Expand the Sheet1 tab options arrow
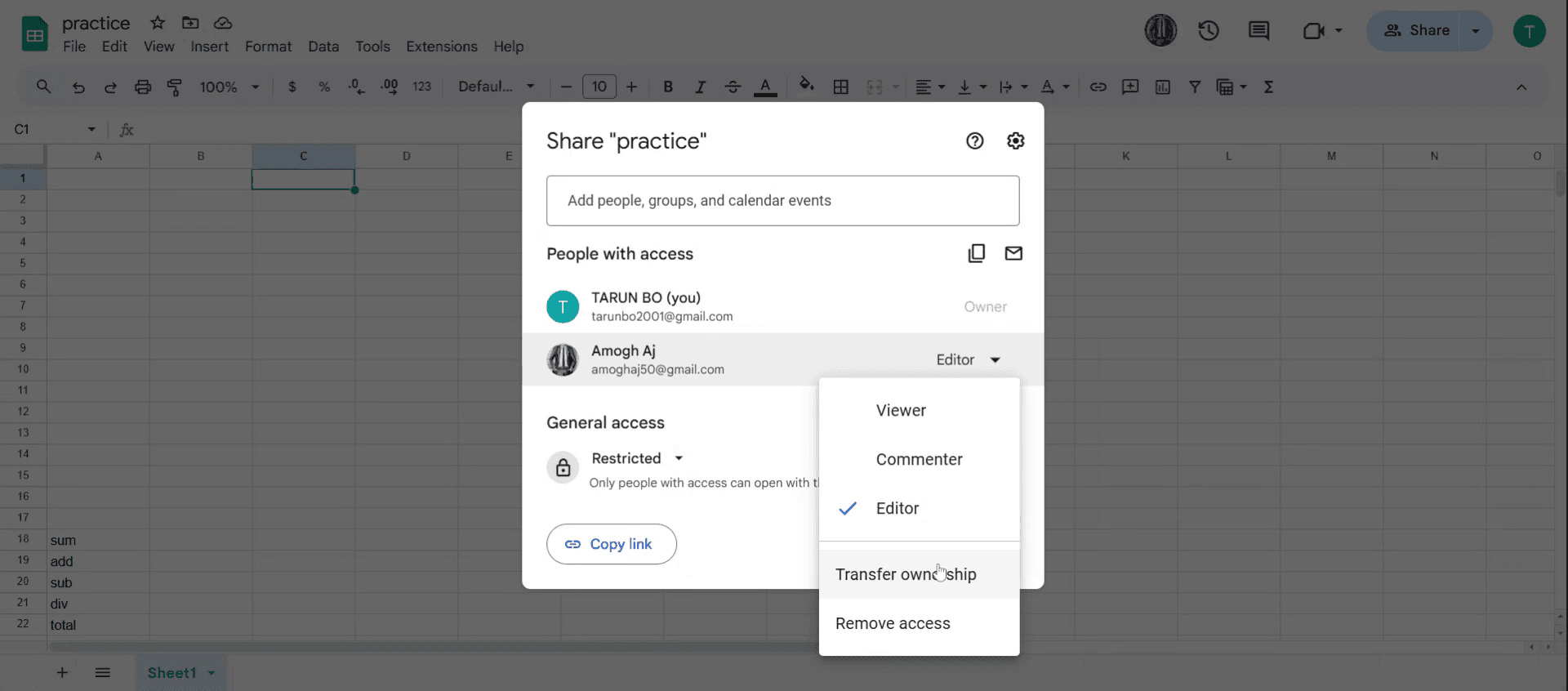Viewport: 1568px width, 691px height. (212, 673)
